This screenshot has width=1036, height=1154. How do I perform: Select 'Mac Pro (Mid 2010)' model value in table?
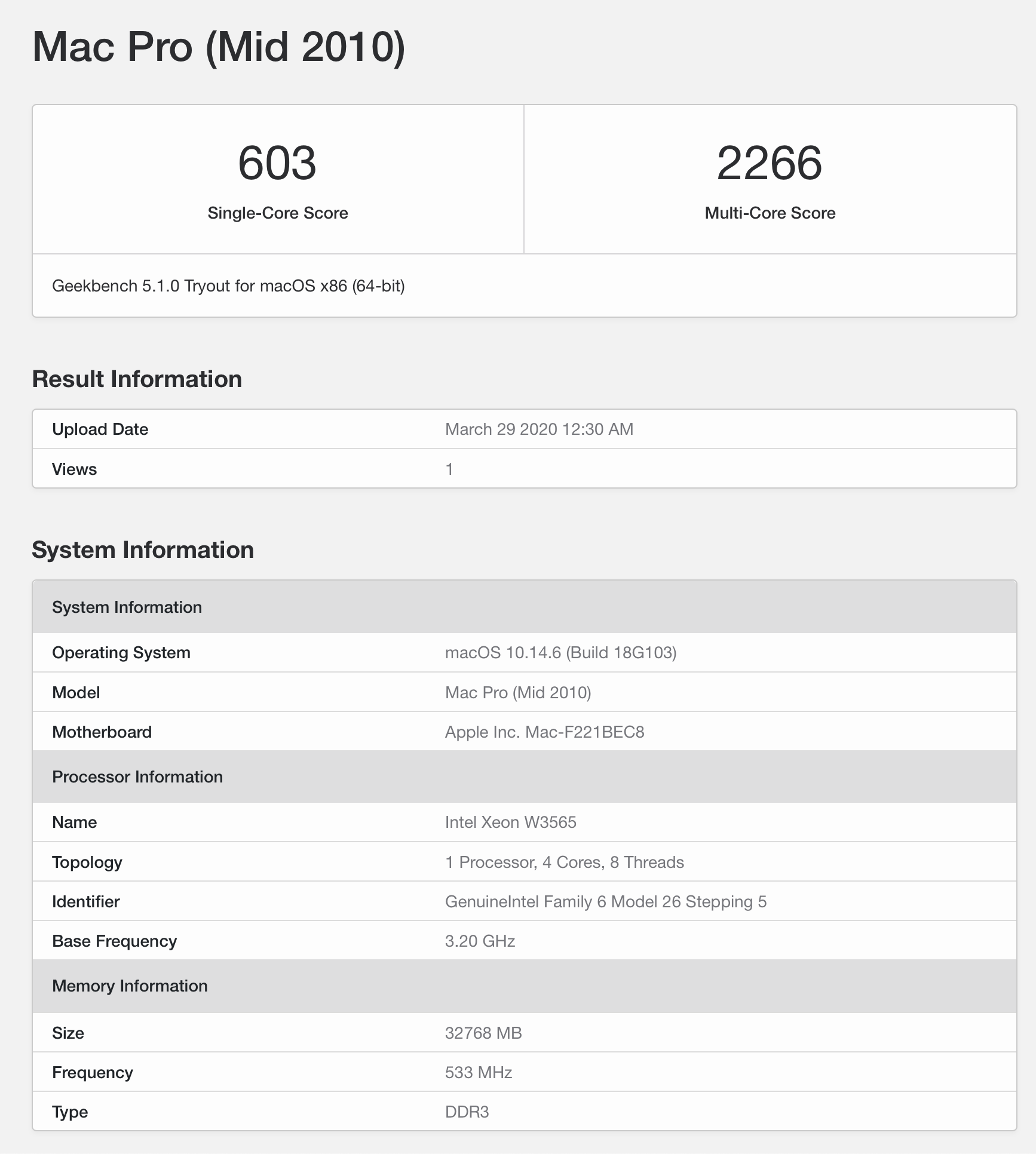pos(518,693)
